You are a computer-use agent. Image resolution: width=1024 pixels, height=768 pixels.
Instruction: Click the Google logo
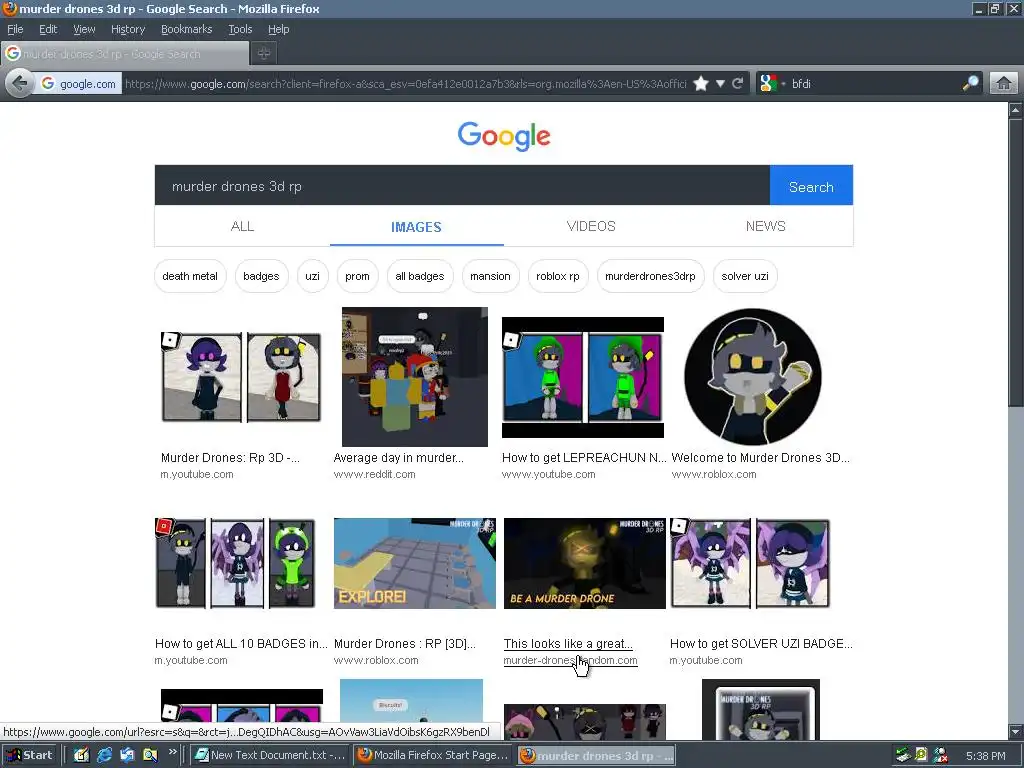click(x=504, y=136)
